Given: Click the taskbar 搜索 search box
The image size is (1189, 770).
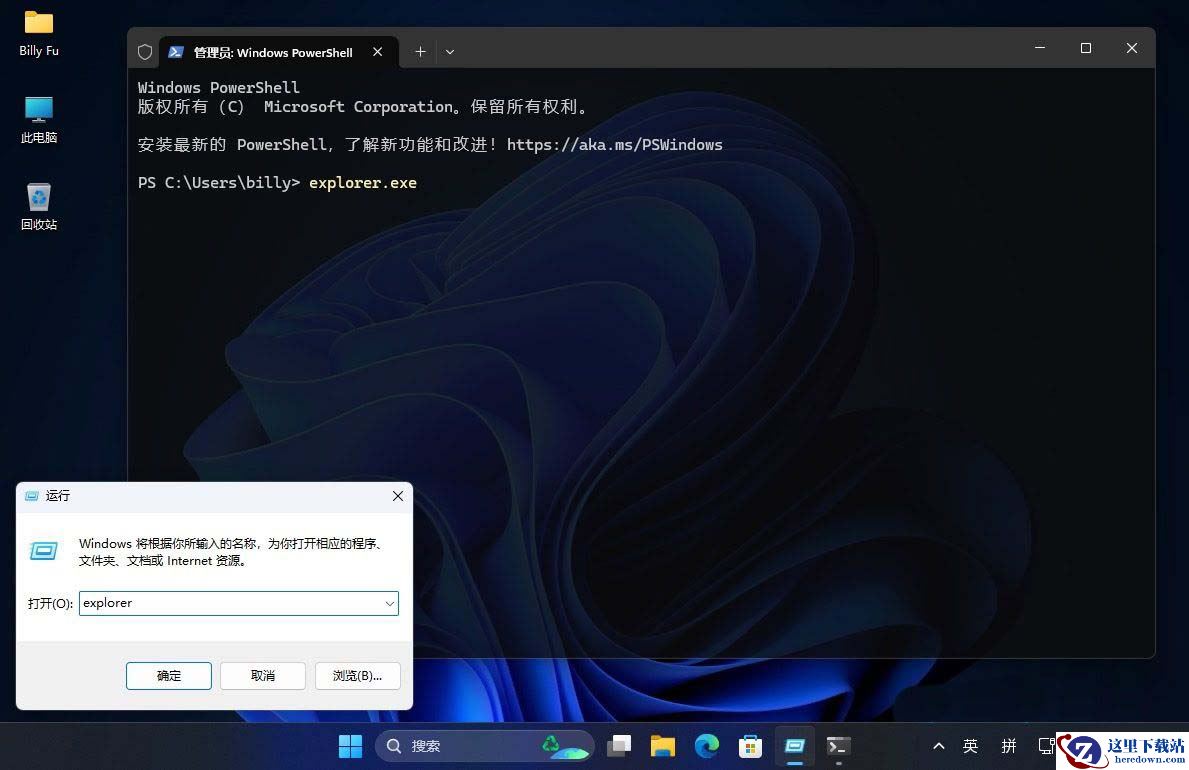Looking at the screenshot, I should point(485,746).
